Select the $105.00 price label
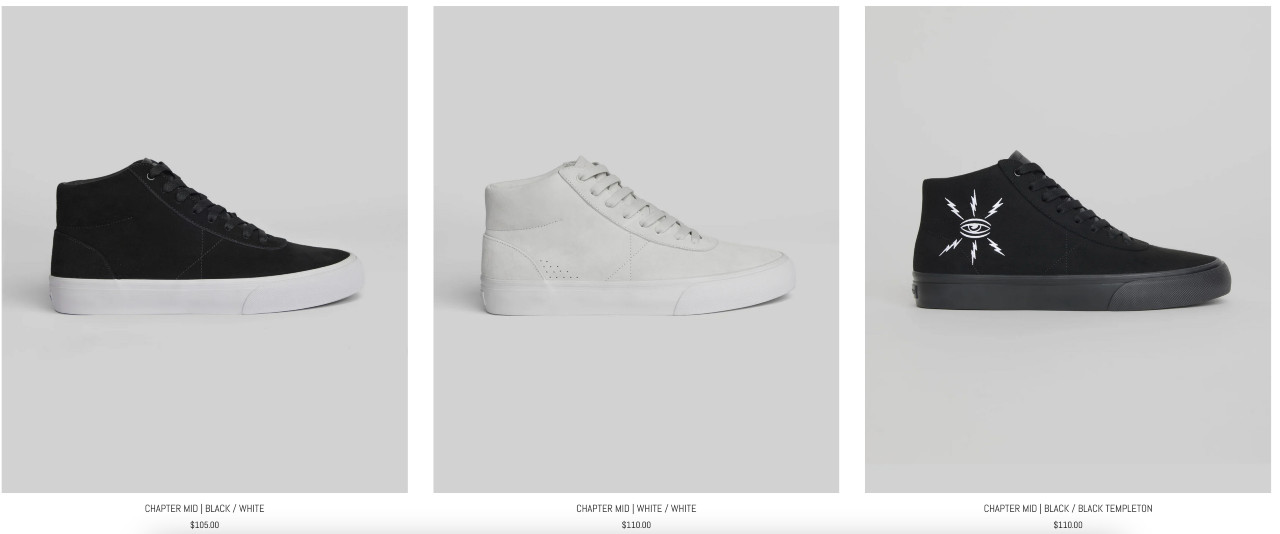The image size is (1280, 534). [204, 525]
